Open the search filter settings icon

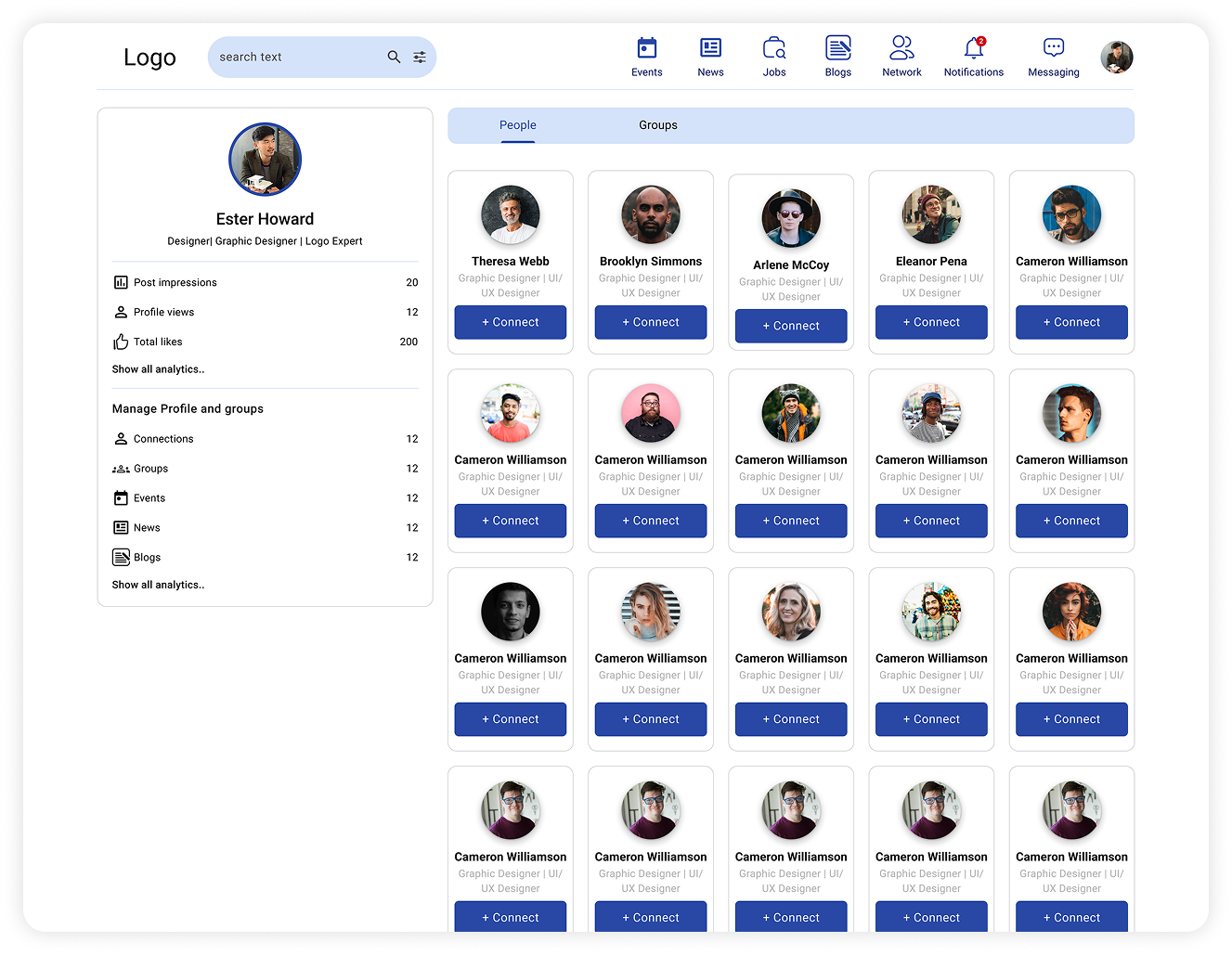click(420, 57)
